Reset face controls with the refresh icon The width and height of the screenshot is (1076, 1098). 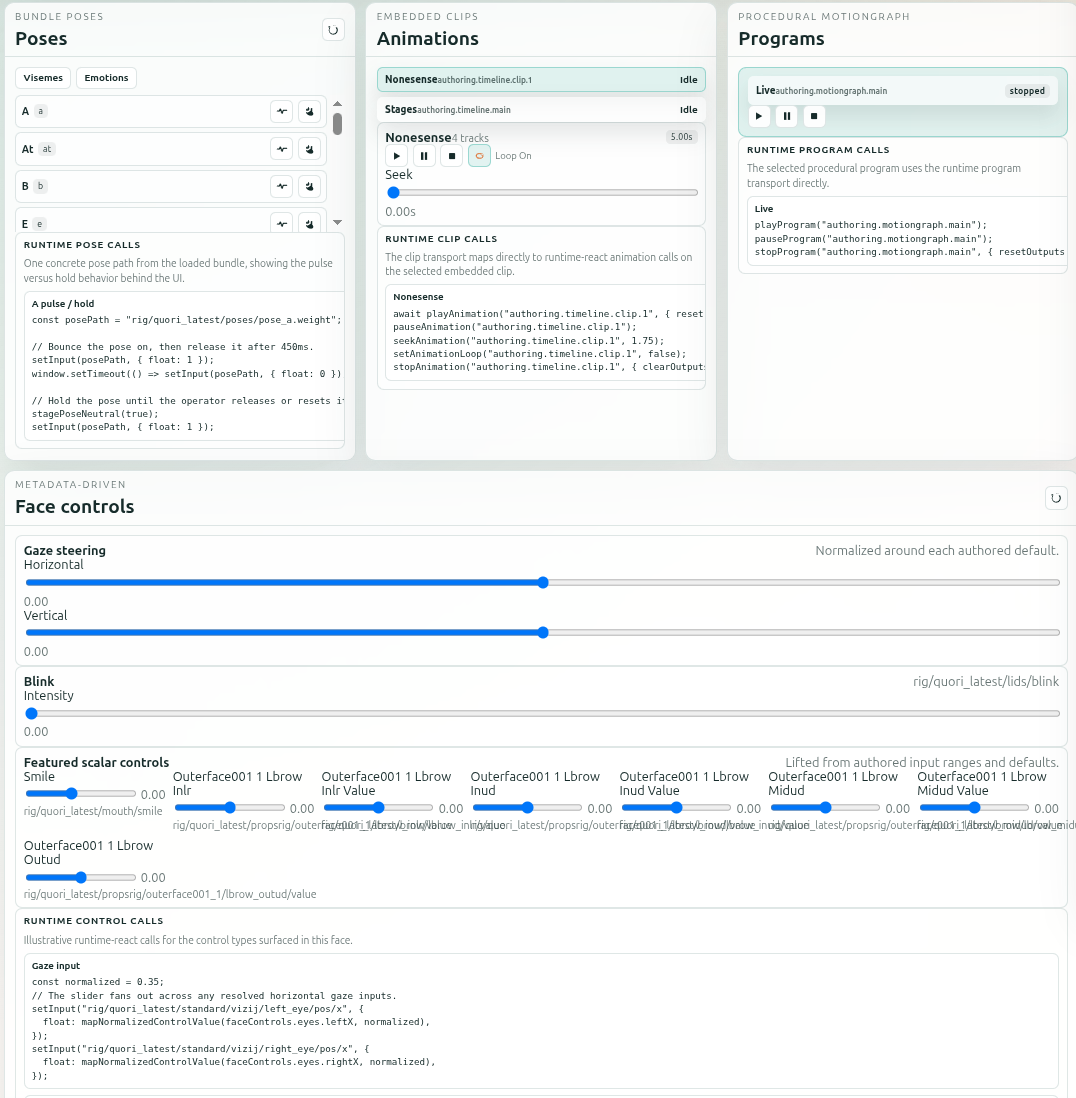[x=1055, y=497]
